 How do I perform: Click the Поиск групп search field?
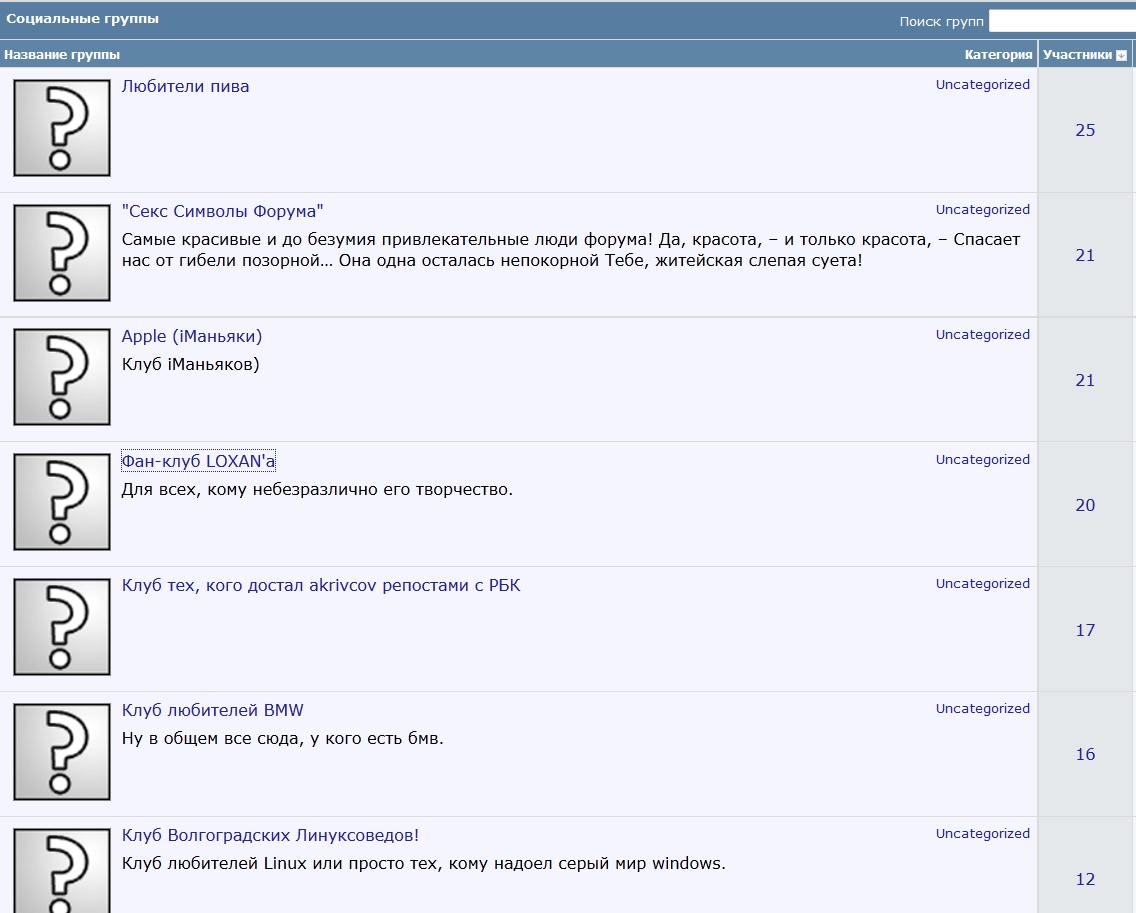point(1061,21)
